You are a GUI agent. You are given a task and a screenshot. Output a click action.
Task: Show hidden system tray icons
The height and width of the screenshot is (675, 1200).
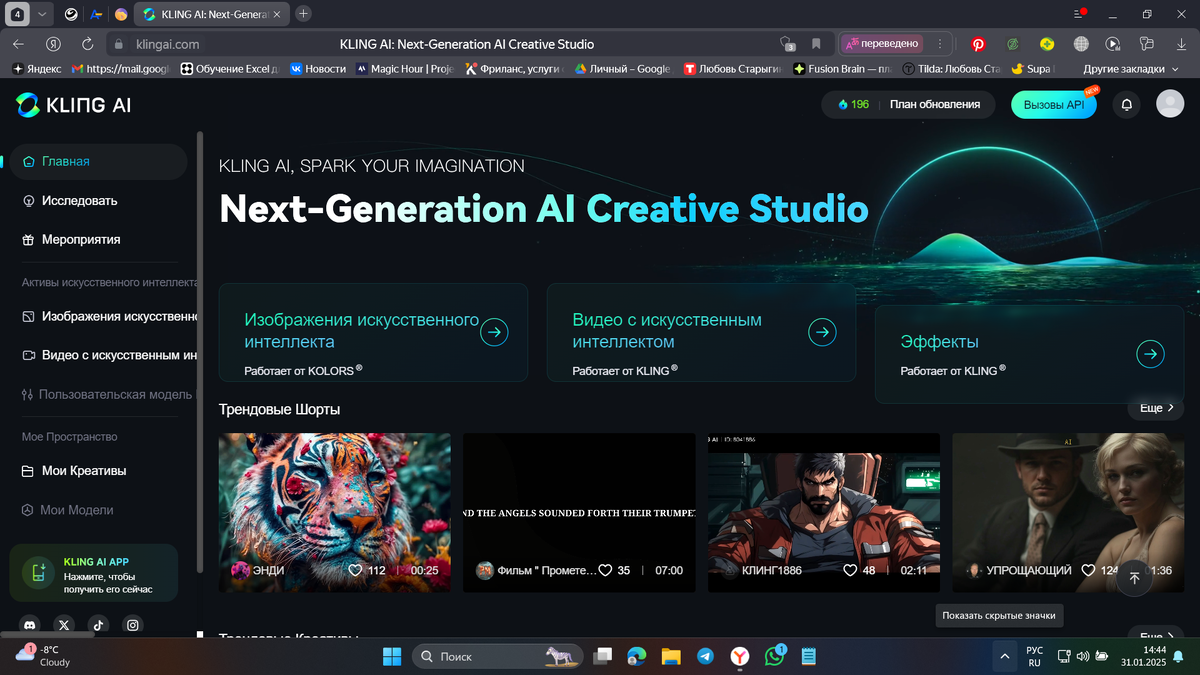coord(1003,656)
